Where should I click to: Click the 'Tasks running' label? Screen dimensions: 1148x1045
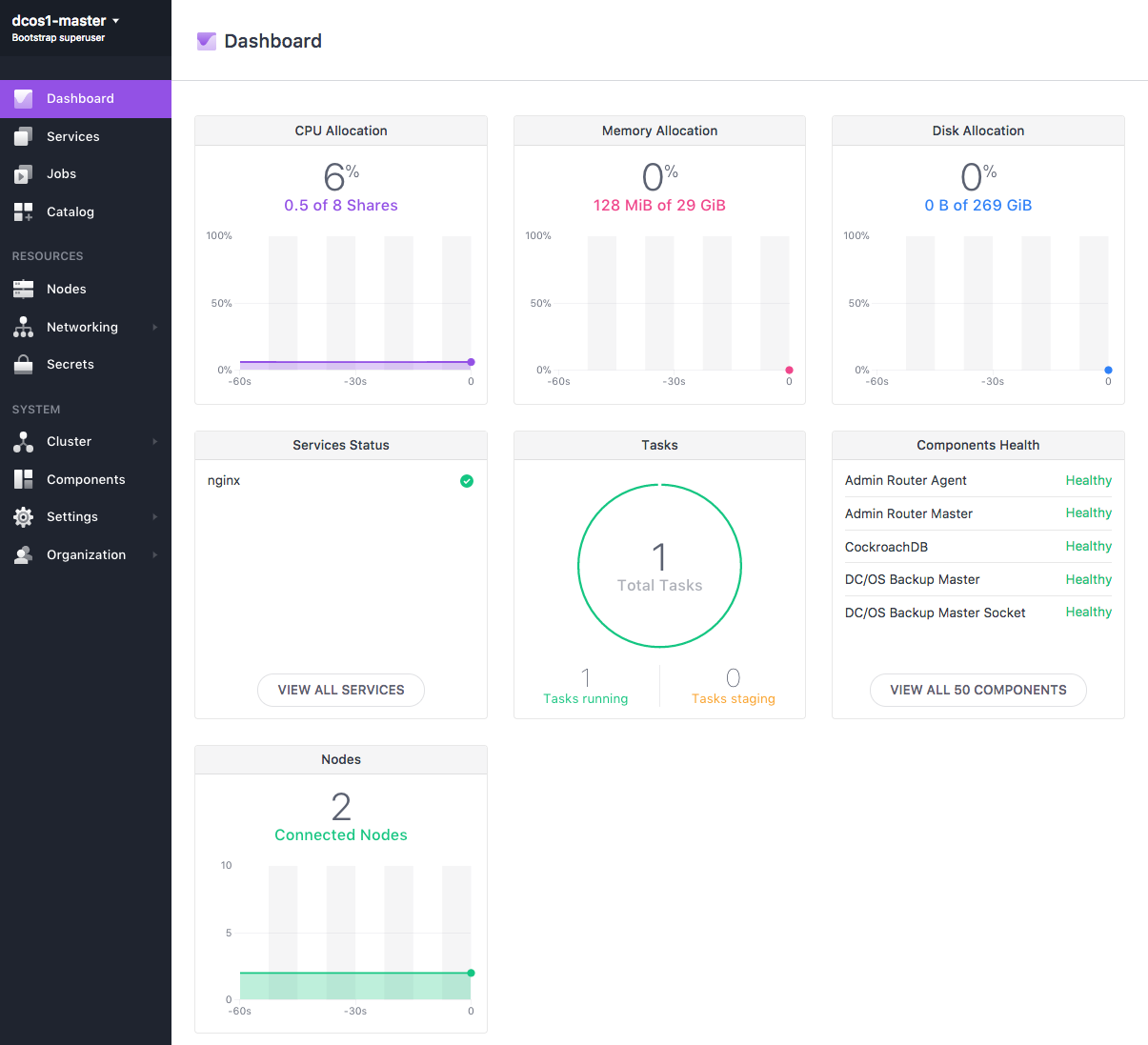point(586,699)
